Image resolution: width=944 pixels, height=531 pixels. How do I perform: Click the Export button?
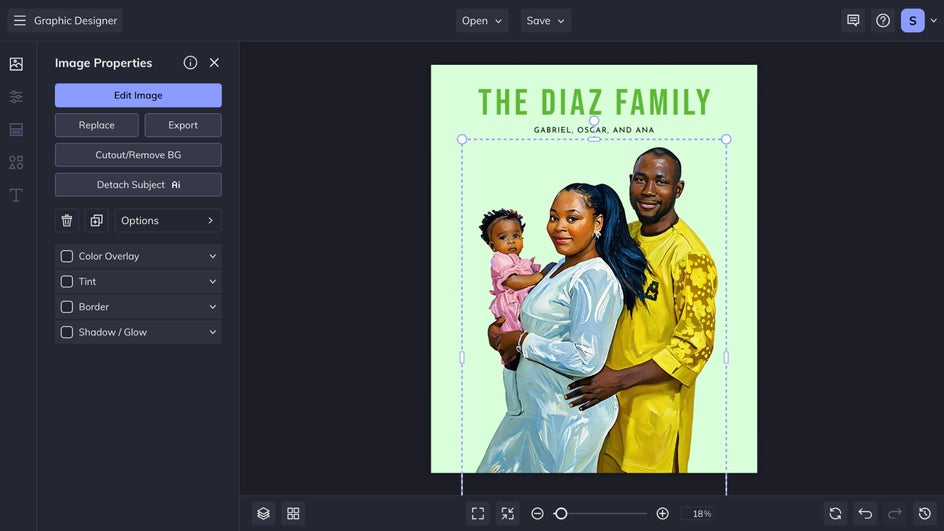183,125
